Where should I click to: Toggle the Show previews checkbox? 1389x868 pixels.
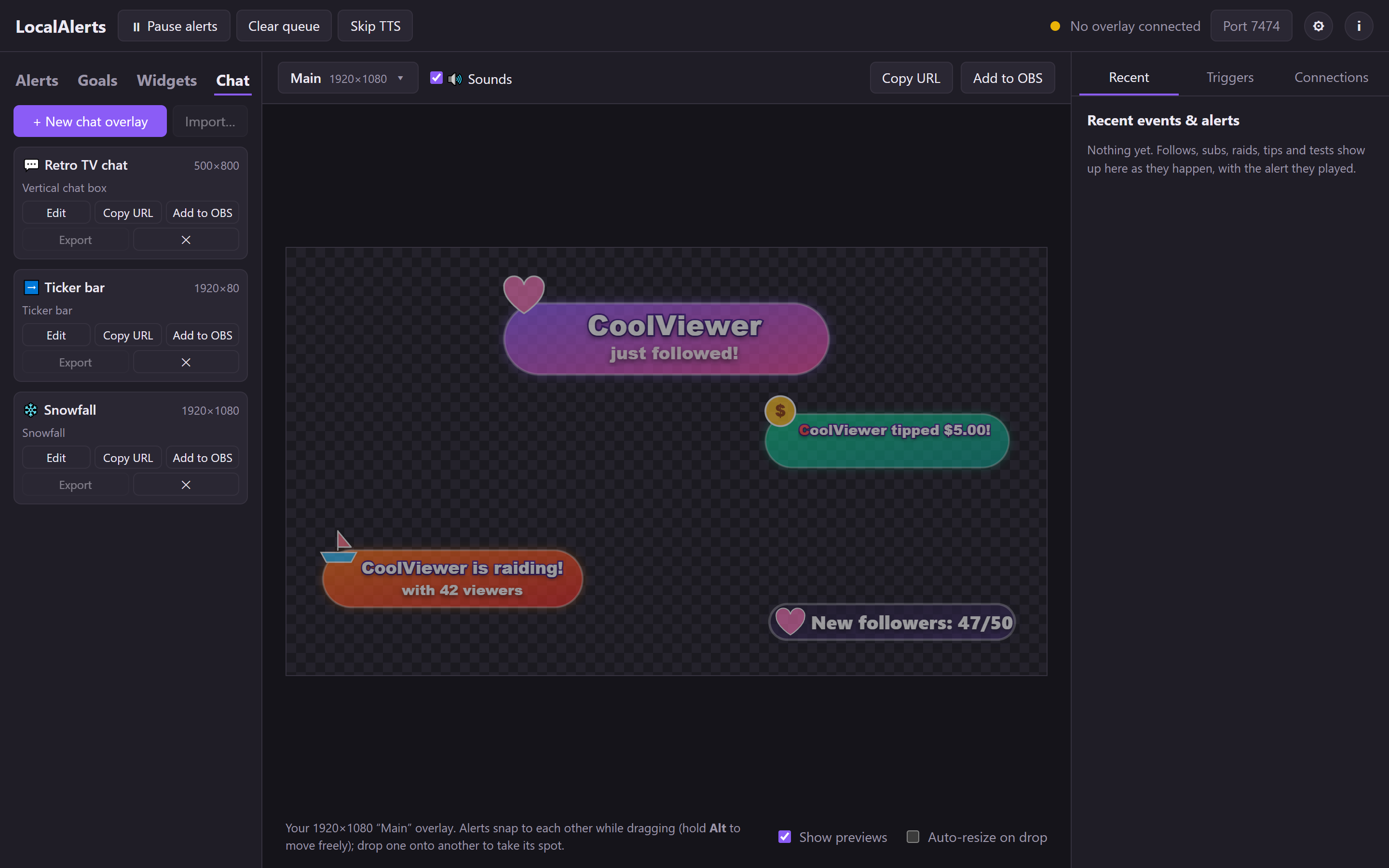(x=785, y=837)
